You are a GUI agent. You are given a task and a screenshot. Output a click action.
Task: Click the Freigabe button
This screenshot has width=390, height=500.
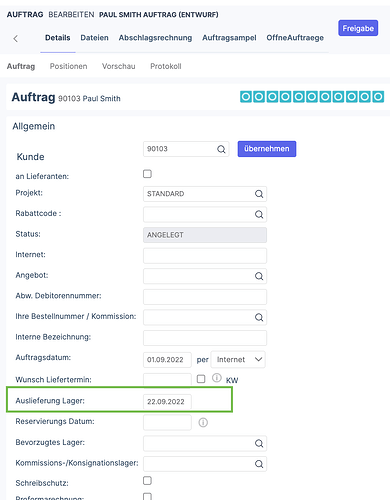358,28
